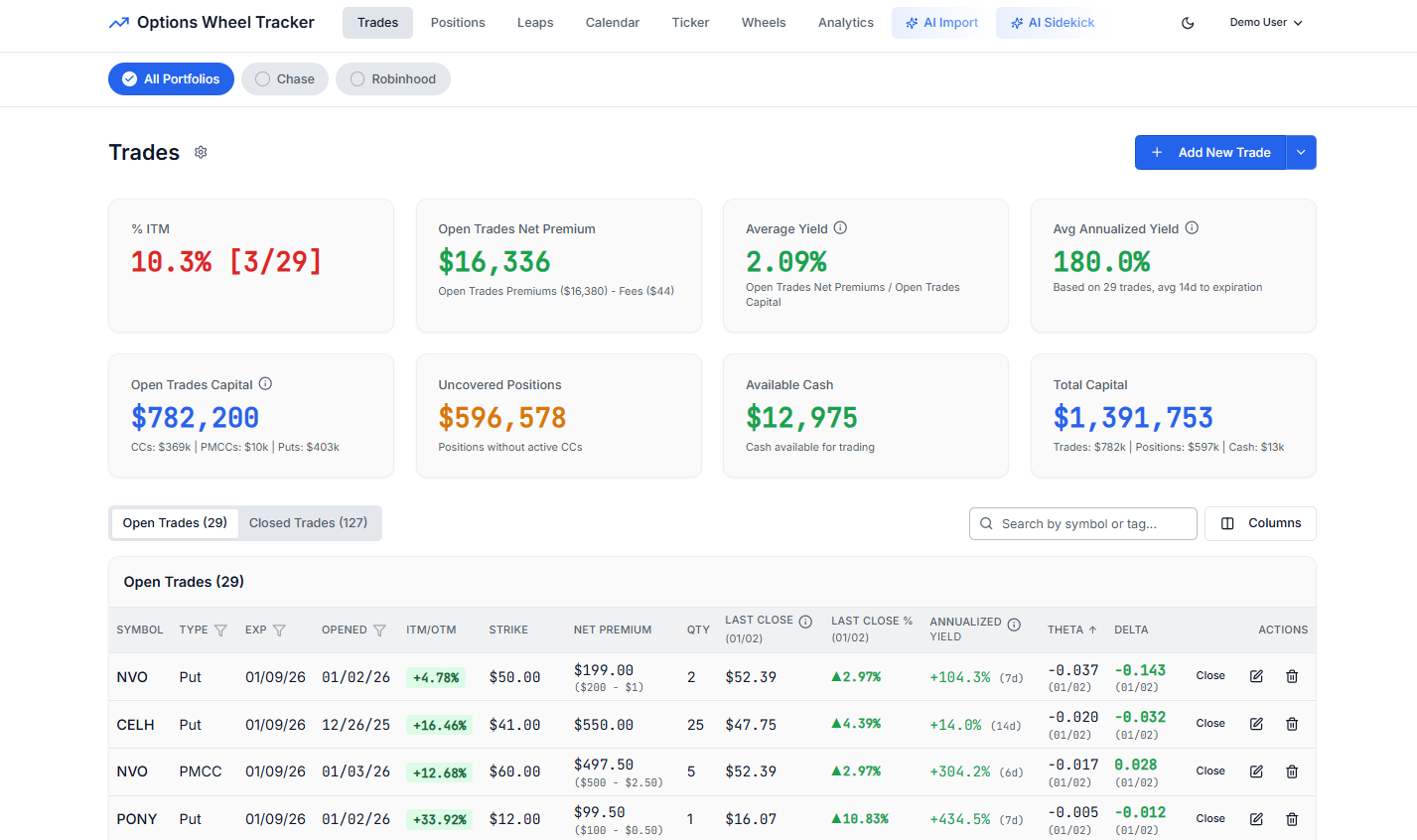
Task: Select the All Portfolios option
Action: click(171, 78)
